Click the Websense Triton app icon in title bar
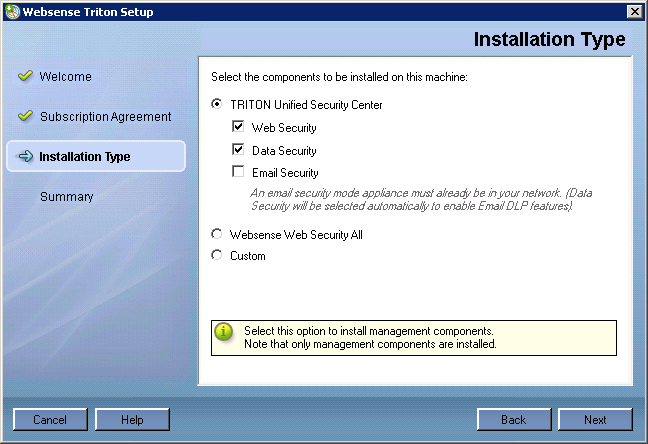 [12, 12]
